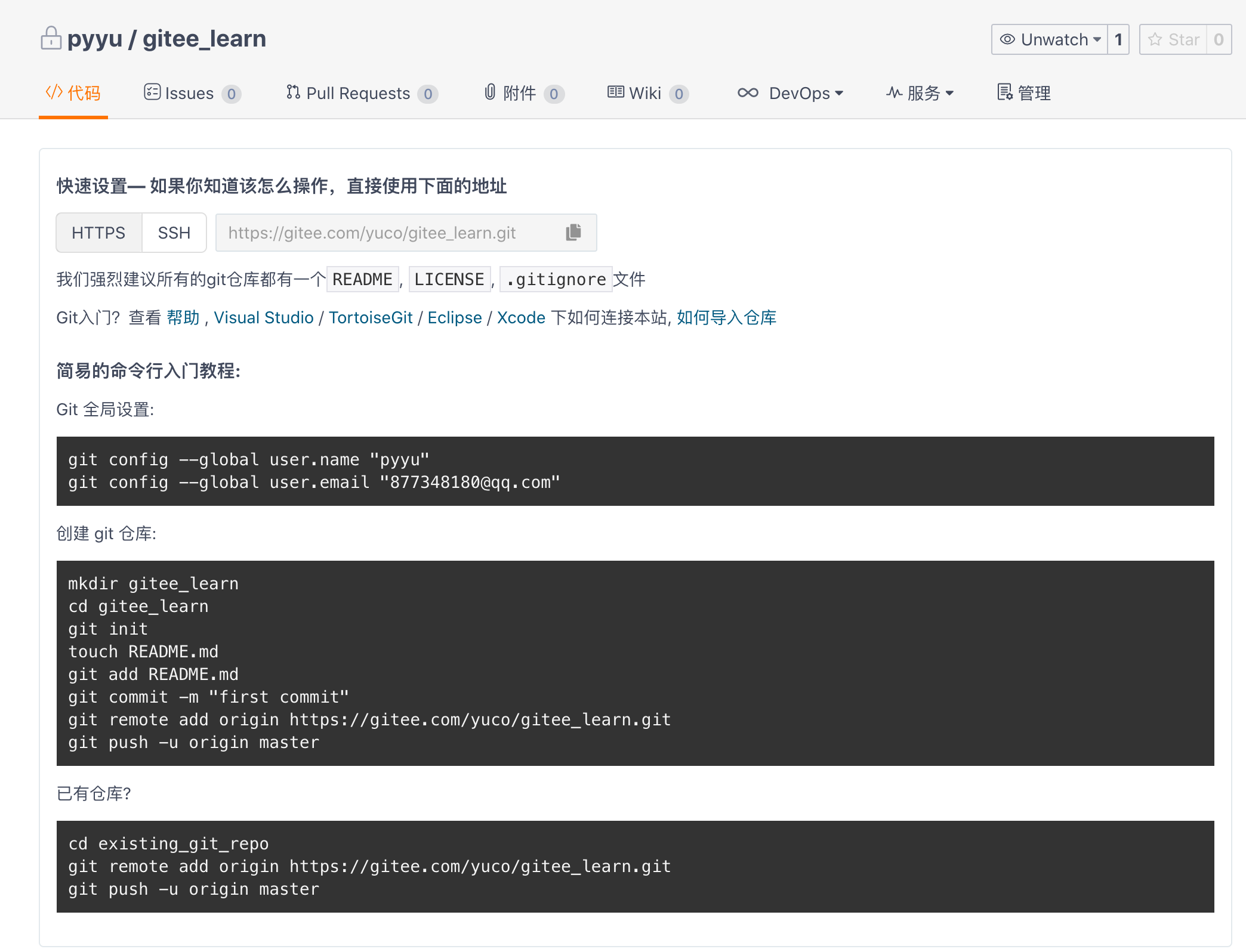1246x952 pixels.
Task: Click the 服务 pulse icon
Action: point(894,92)
